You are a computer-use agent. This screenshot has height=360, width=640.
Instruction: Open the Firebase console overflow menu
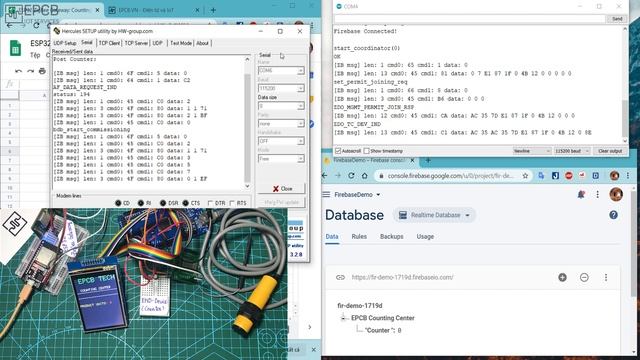598,195
